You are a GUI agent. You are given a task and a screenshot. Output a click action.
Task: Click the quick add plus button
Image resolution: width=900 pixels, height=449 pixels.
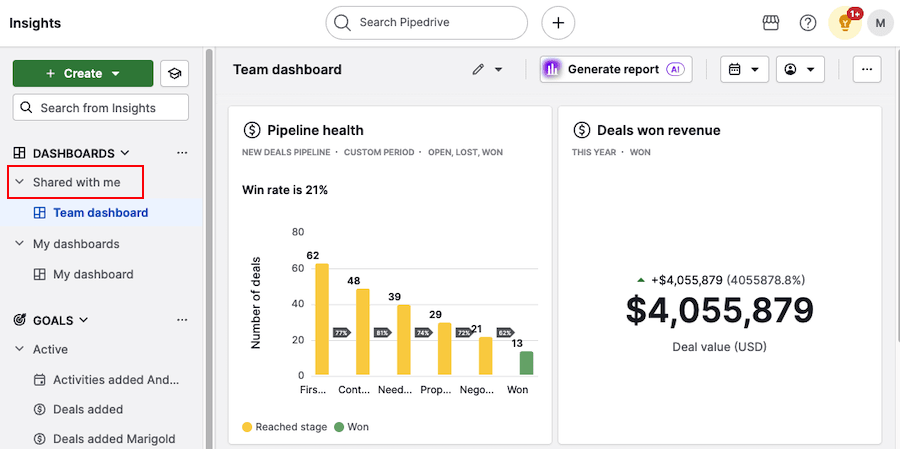tap(558, 22)
